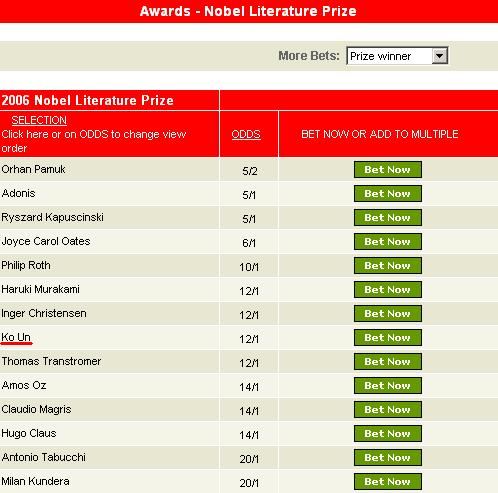Bet Now on Claudio Magris
Screen dimensions: 498x493
point(388,410)
